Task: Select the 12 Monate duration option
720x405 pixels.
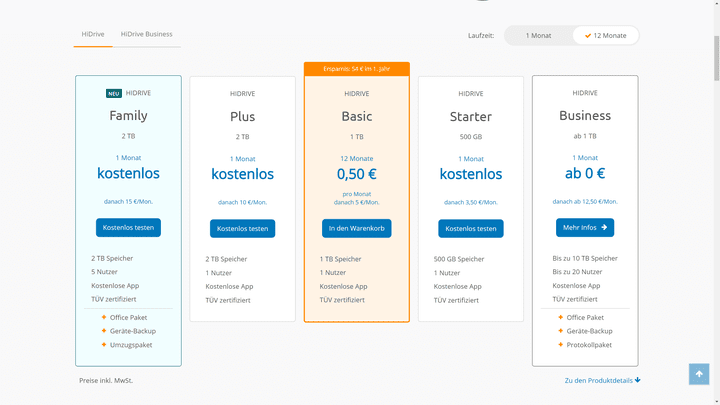Action: pyautogui.click(x=606, y=35)
